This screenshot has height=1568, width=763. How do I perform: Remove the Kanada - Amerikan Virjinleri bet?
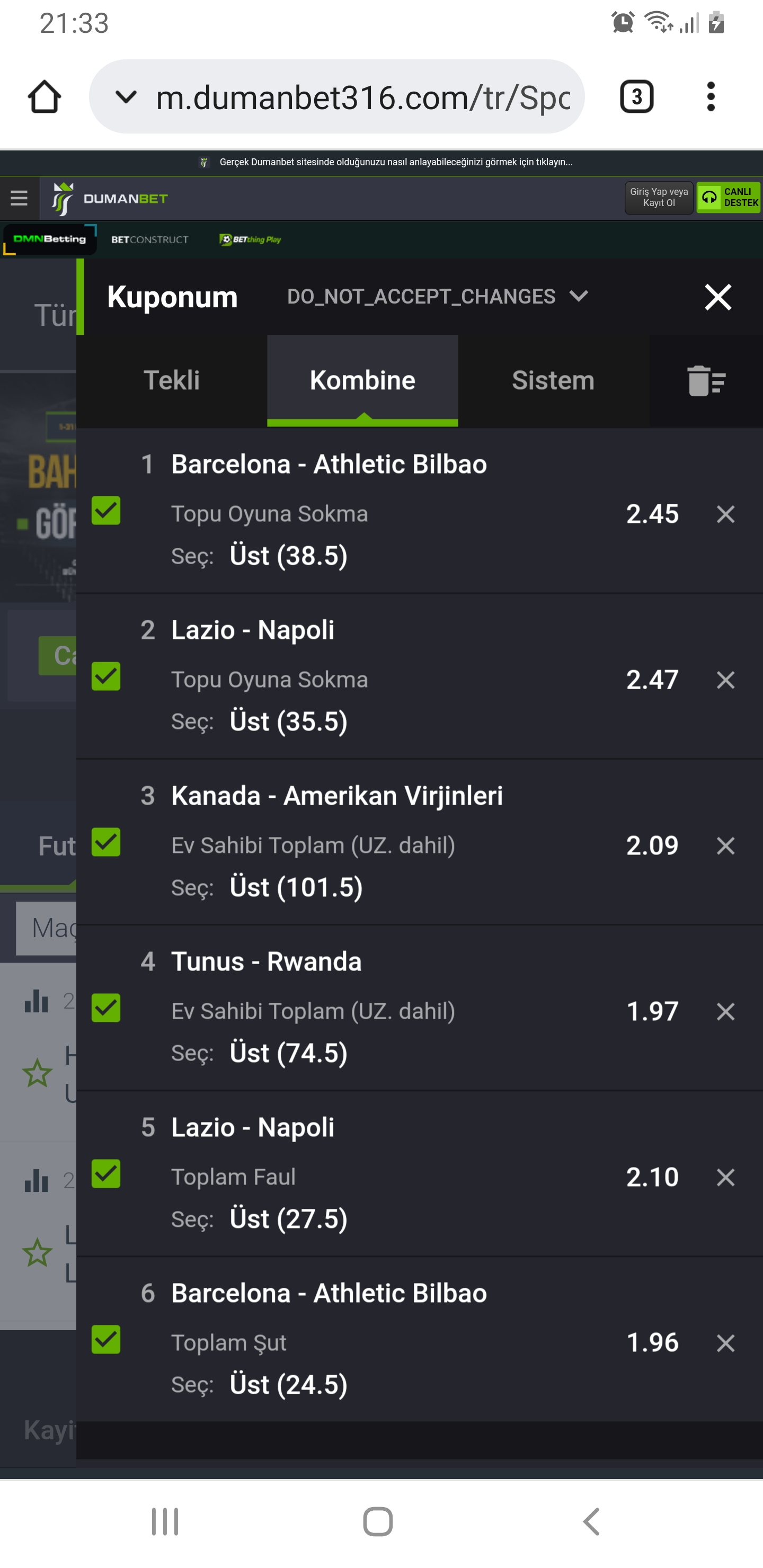pos(725,845)
